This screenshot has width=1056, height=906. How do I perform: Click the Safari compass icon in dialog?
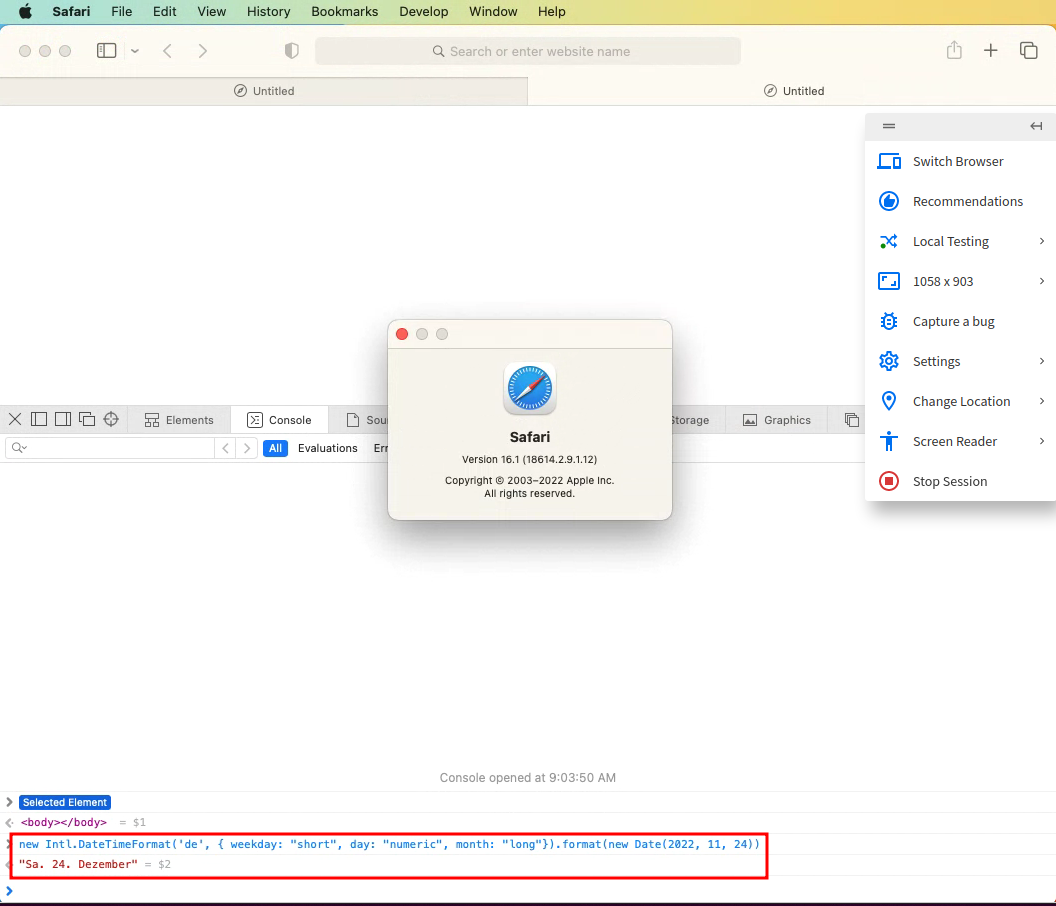(530, 388)
